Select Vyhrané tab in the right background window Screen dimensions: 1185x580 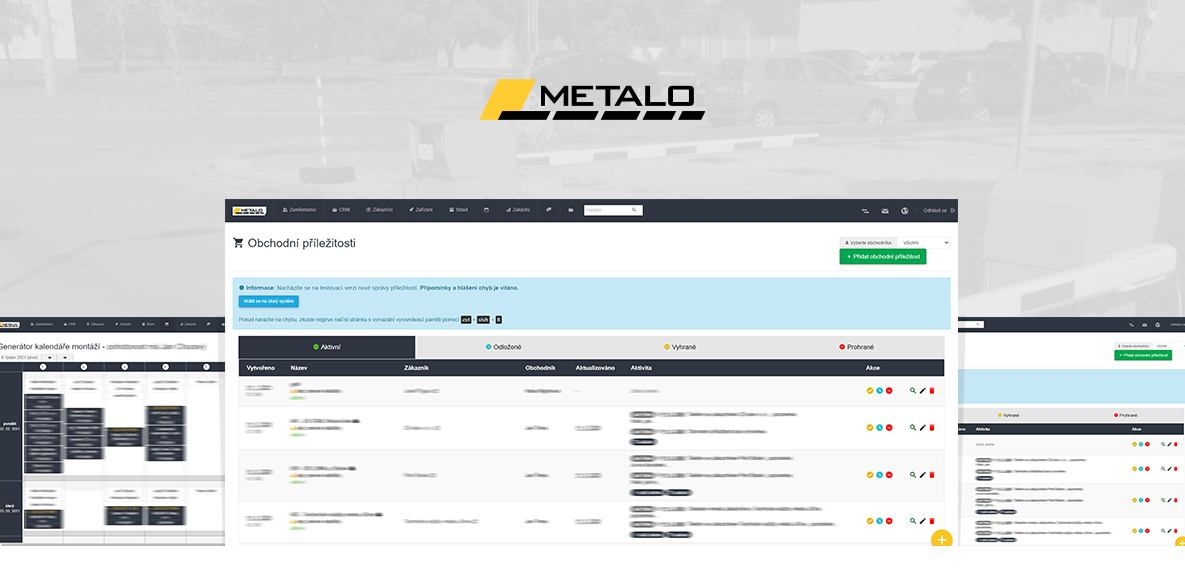[x=1010, y=415]
